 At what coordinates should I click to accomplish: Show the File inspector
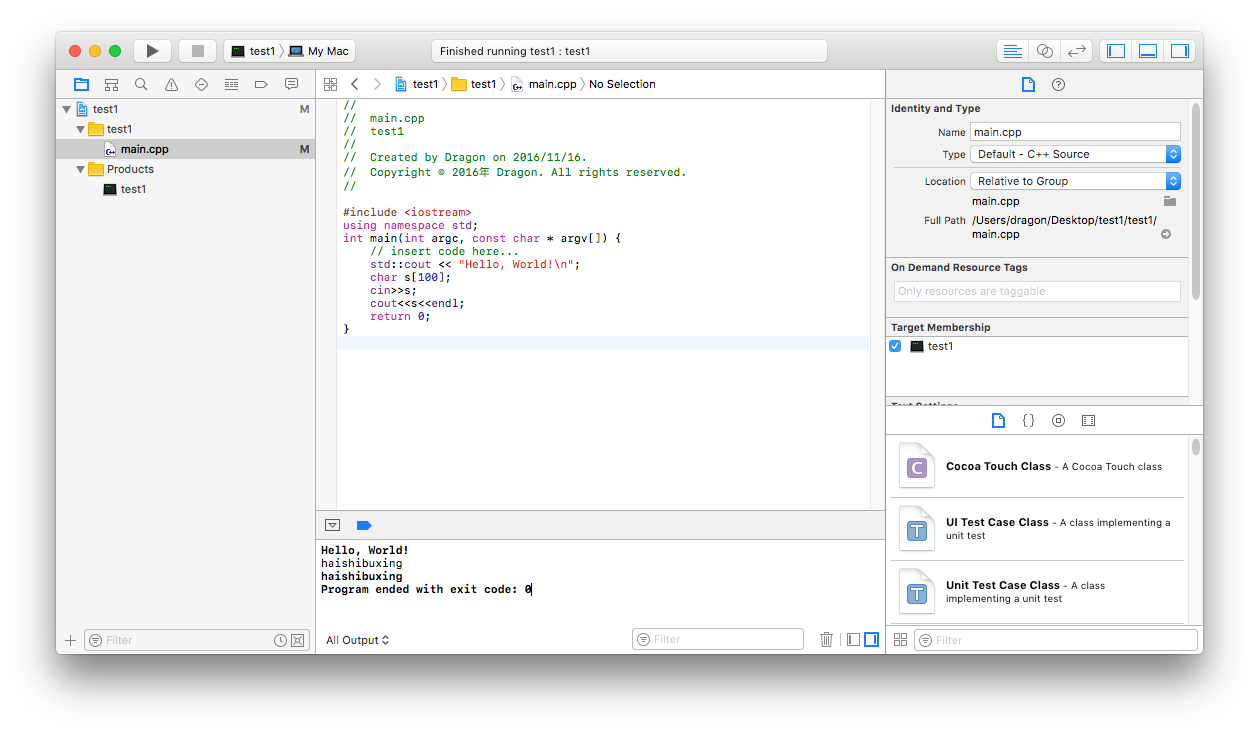tap(1028, 84)
